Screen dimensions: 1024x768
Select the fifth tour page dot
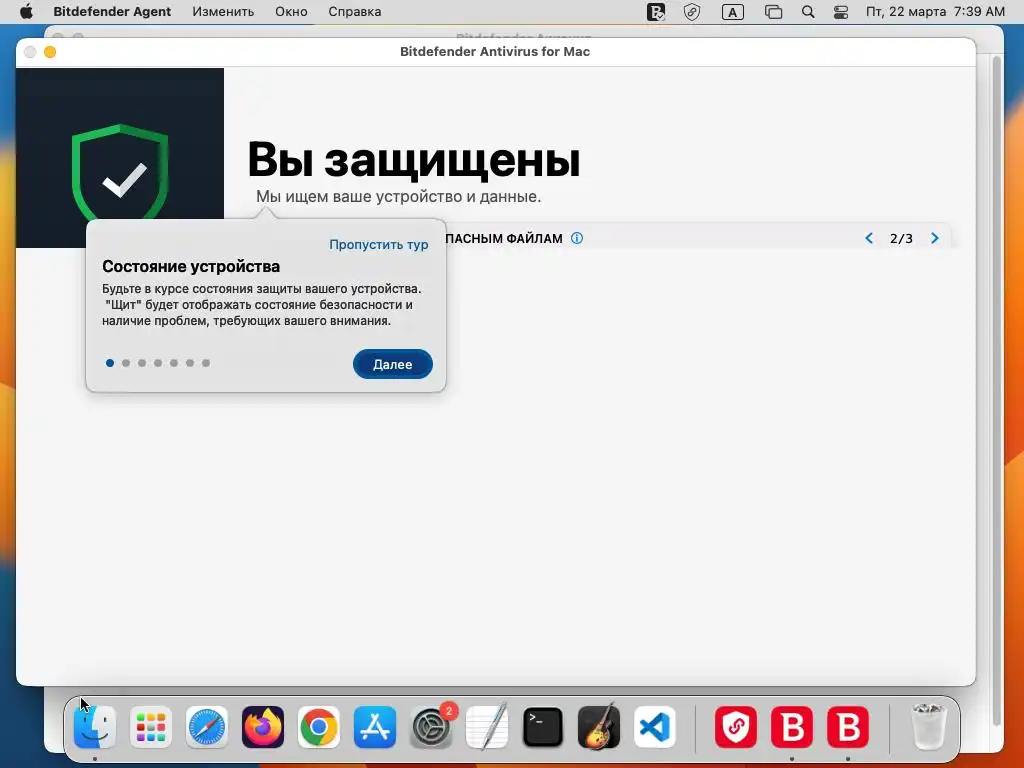174,363
